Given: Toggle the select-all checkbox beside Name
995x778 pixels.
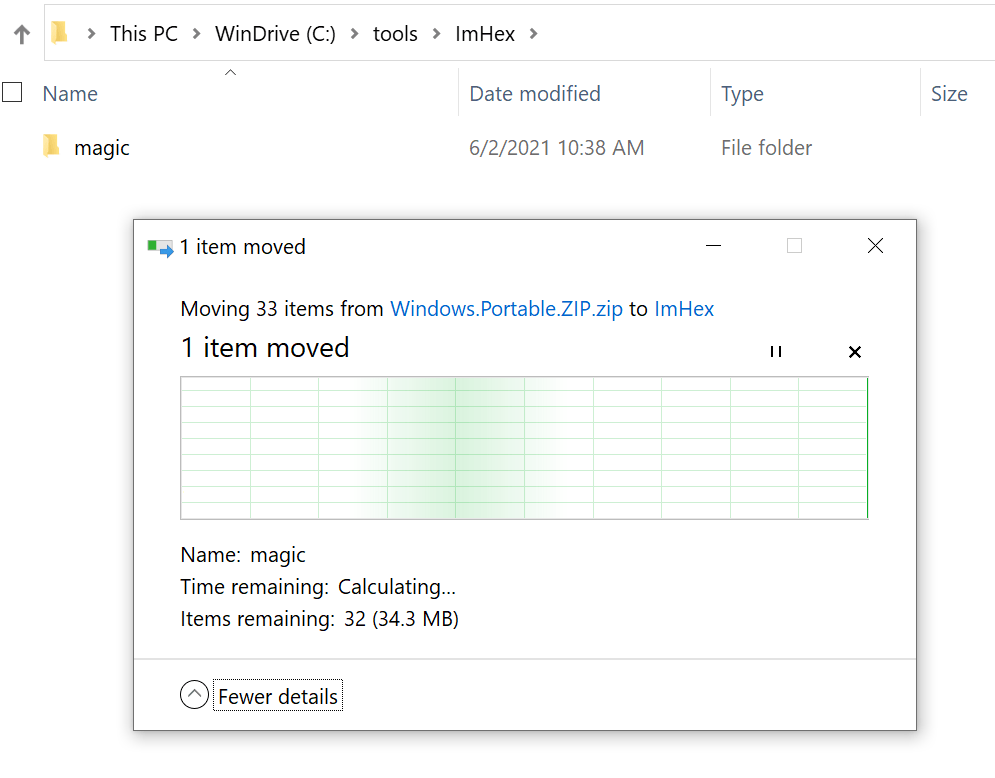Looking at the screenshot, I should pyautogui.click(x=12, y=92).
